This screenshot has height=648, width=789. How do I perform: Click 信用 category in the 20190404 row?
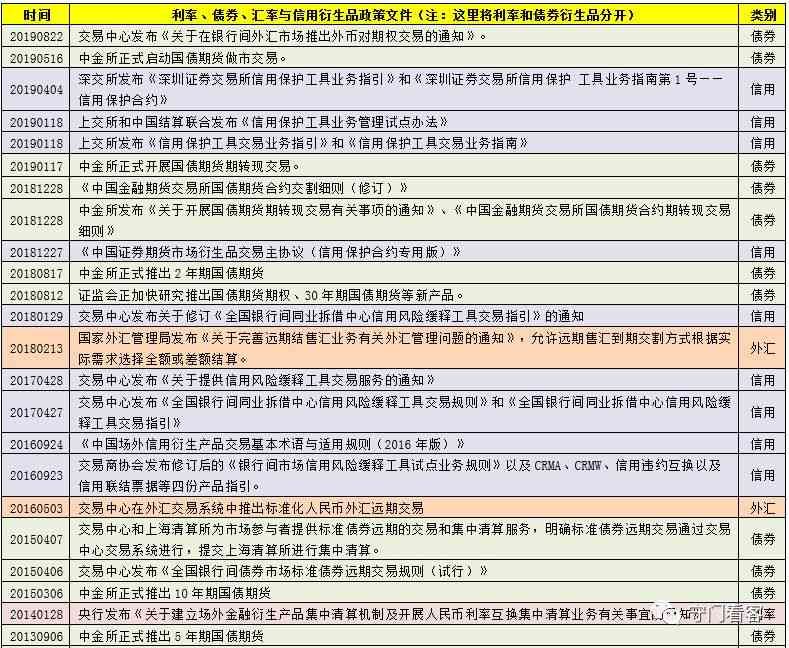pos(763,90)
